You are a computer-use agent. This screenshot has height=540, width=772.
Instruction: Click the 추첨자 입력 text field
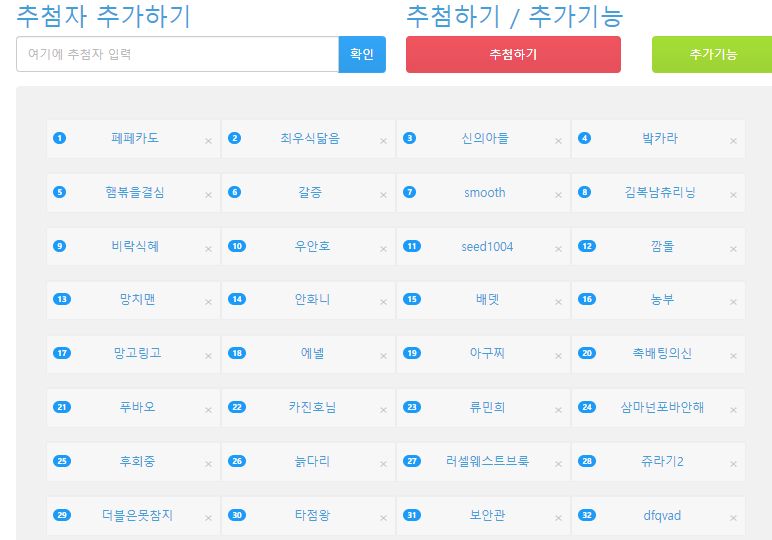tap(177, 54)
